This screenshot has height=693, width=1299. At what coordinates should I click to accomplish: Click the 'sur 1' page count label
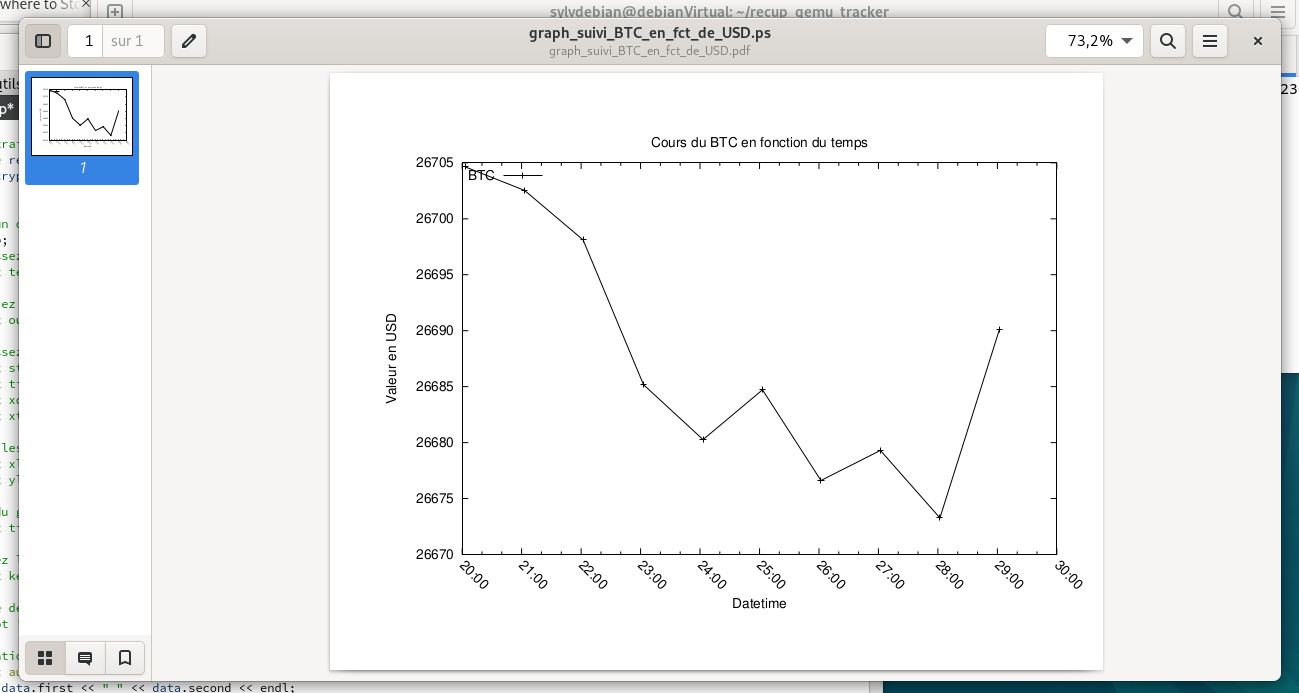pyautogui.click(x=127, y=41)
